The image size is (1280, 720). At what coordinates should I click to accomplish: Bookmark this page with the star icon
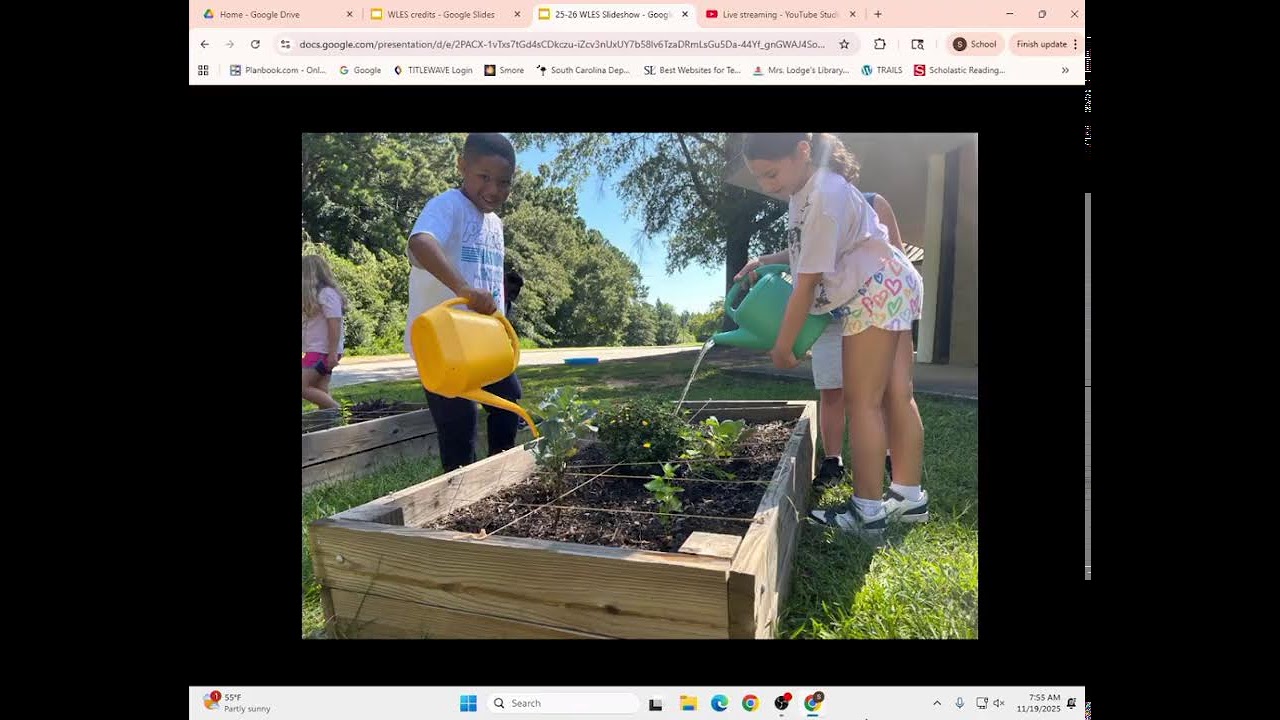pos(844,44)
